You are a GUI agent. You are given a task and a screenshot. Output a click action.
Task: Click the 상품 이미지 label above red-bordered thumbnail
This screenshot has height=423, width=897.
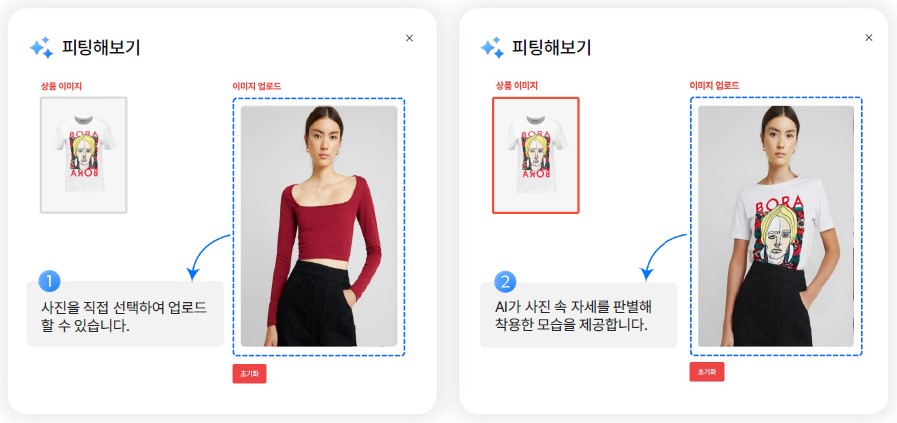click(517, 86)
